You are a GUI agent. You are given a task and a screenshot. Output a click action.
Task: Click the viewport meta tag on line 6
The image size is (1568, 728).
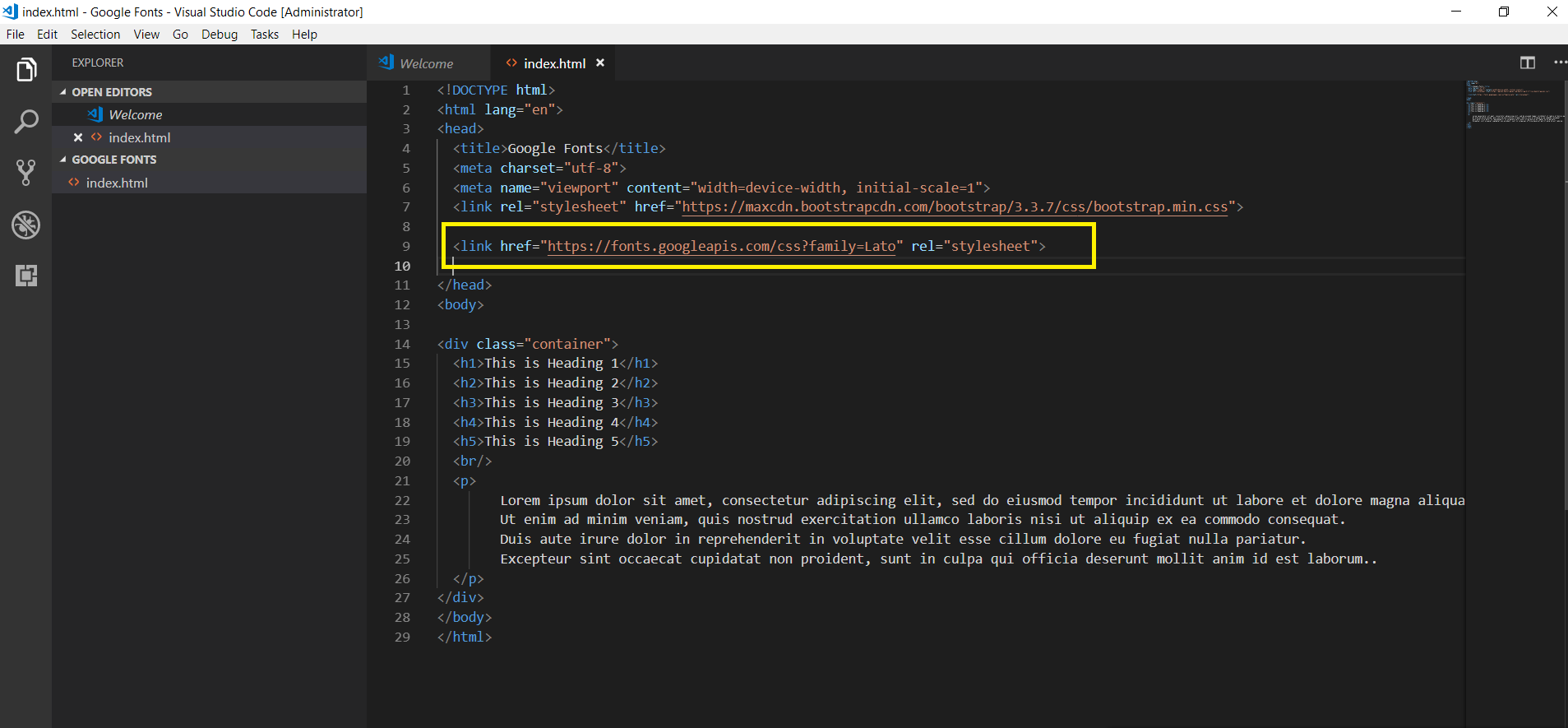[721, 188]
